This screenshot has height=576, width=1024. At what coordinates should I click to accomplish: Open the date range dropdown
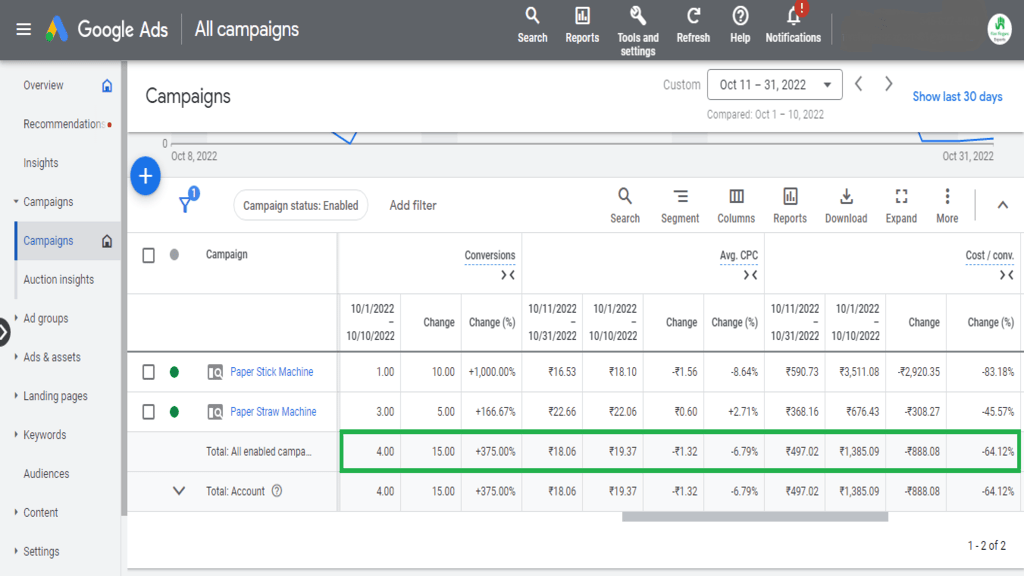[775, 85]
